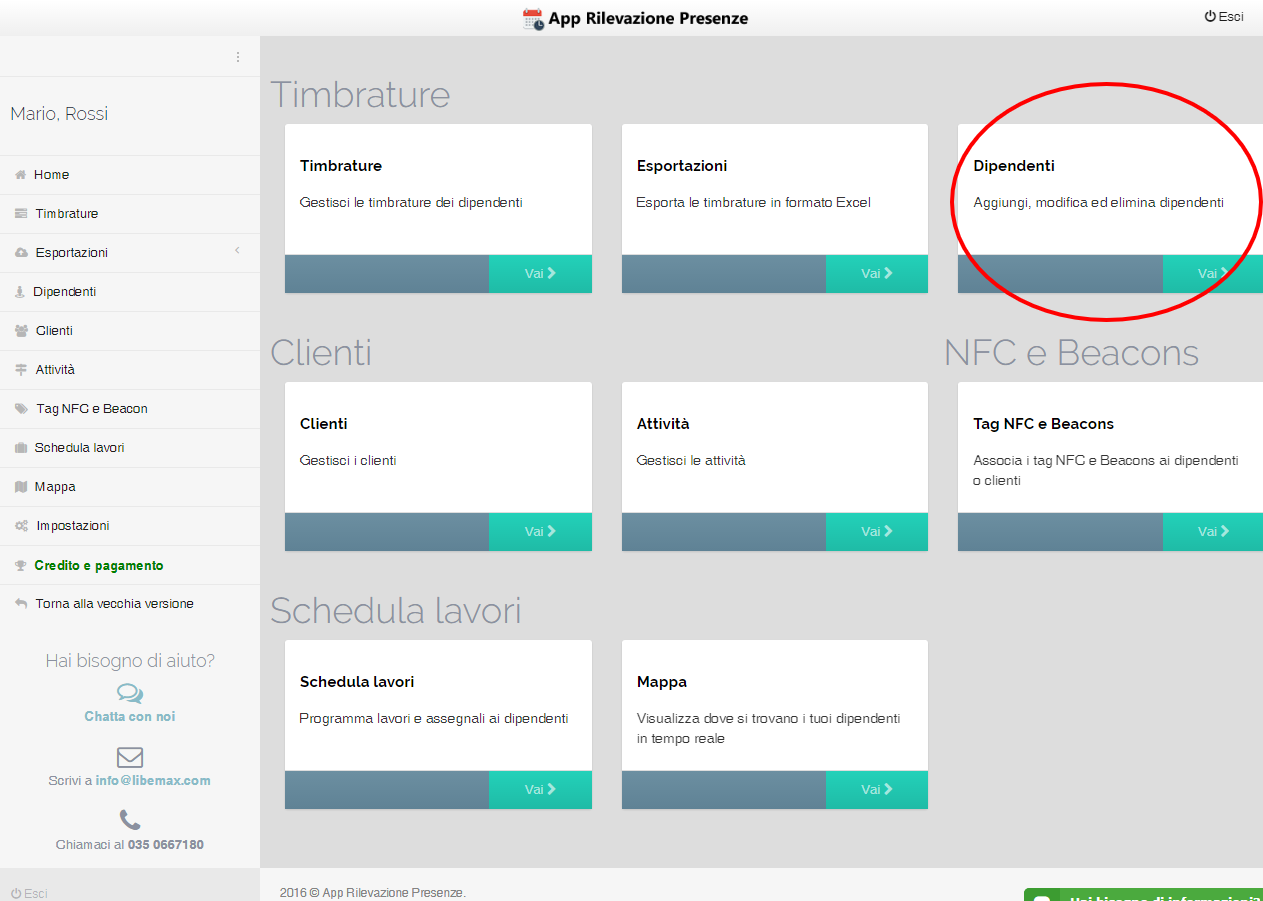Click the info@libemax.com email link

tap(153, 781)
